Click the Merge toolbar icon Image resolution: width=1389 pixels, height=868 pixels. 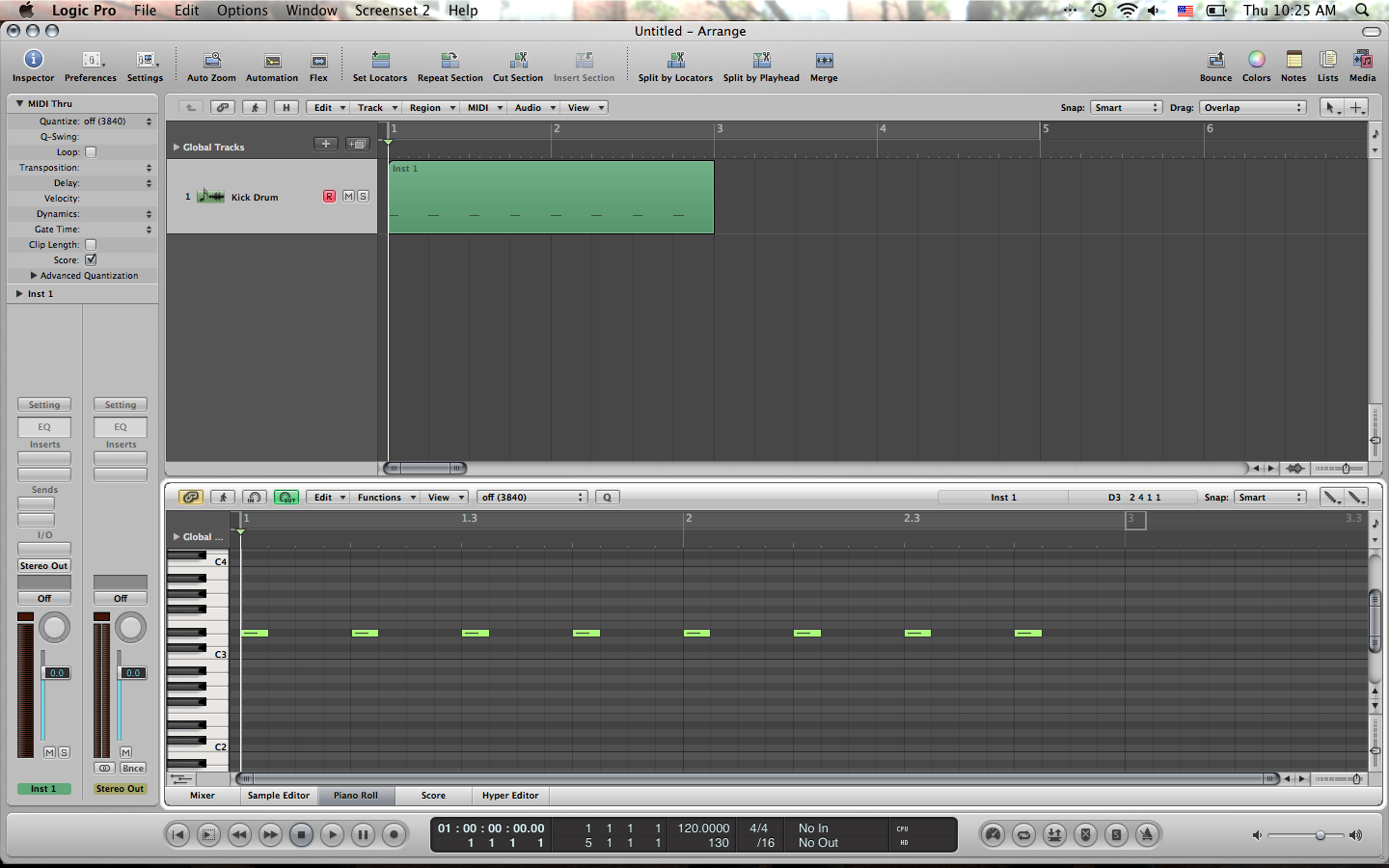824,66
